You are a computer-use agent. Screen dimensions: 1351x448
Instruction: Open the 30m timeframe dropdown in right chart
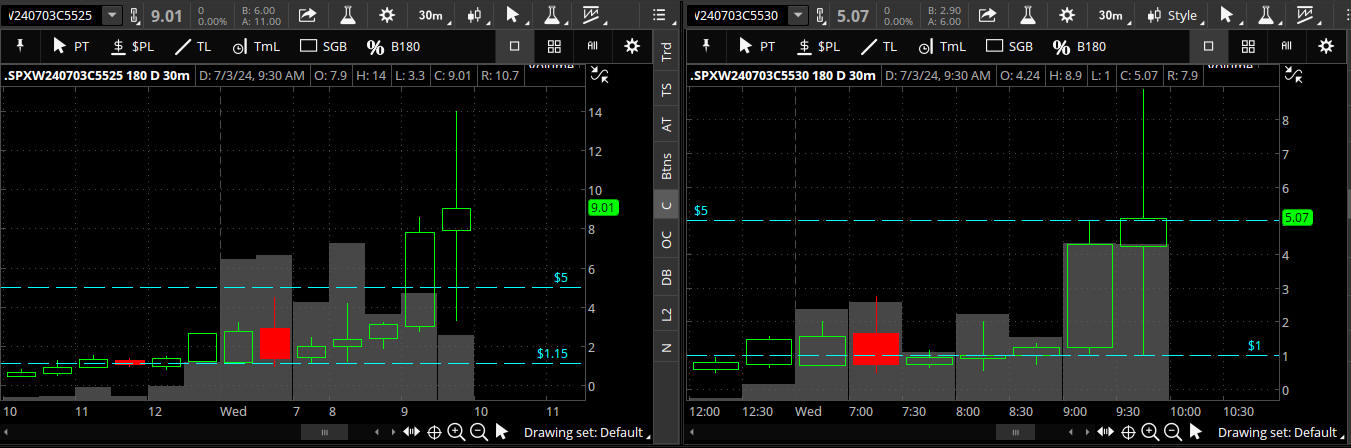tap(1109, 15)
